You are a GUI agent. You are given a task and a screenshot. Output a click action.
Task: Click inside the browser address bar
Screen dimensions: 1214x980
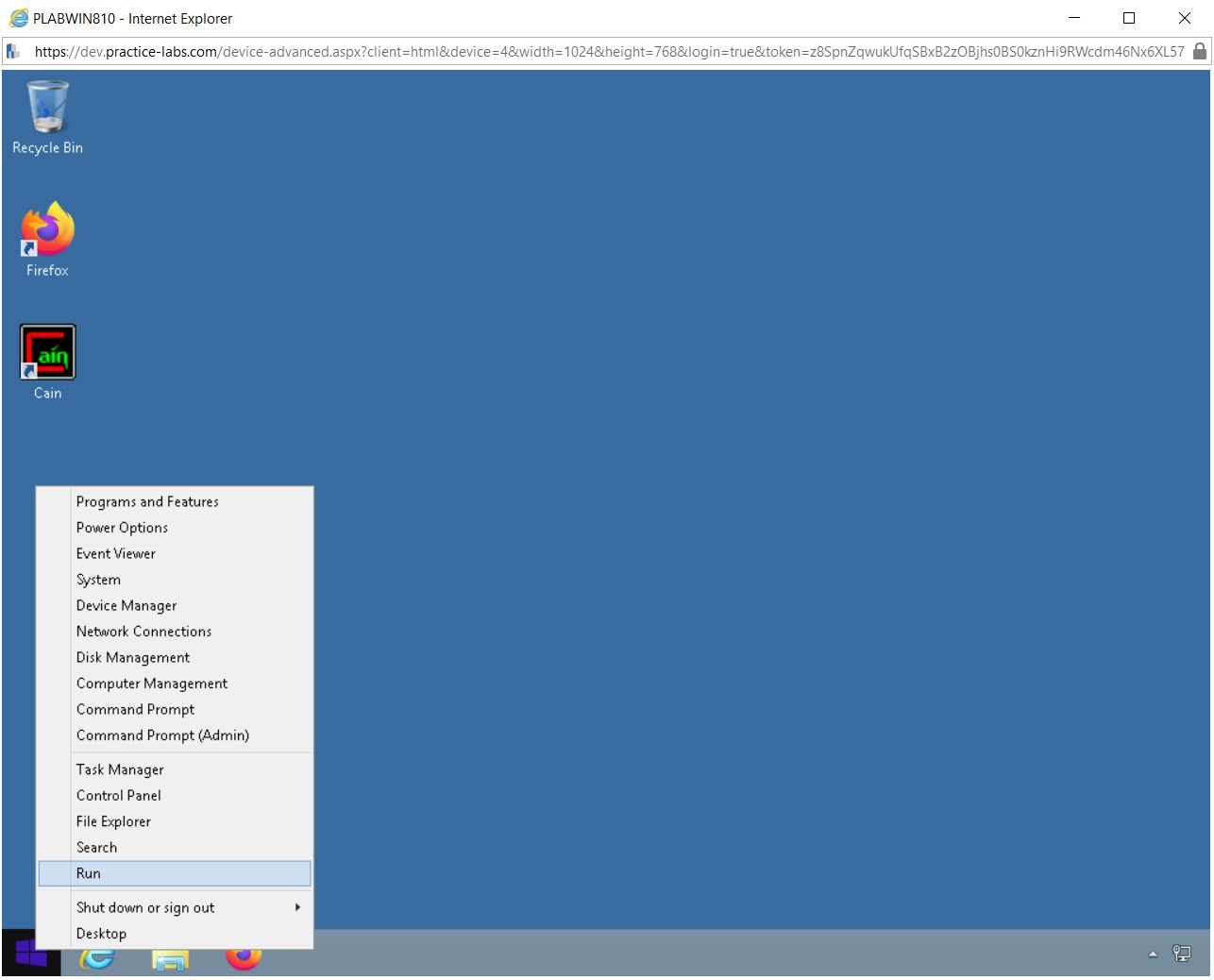click(x=566, y=52)
